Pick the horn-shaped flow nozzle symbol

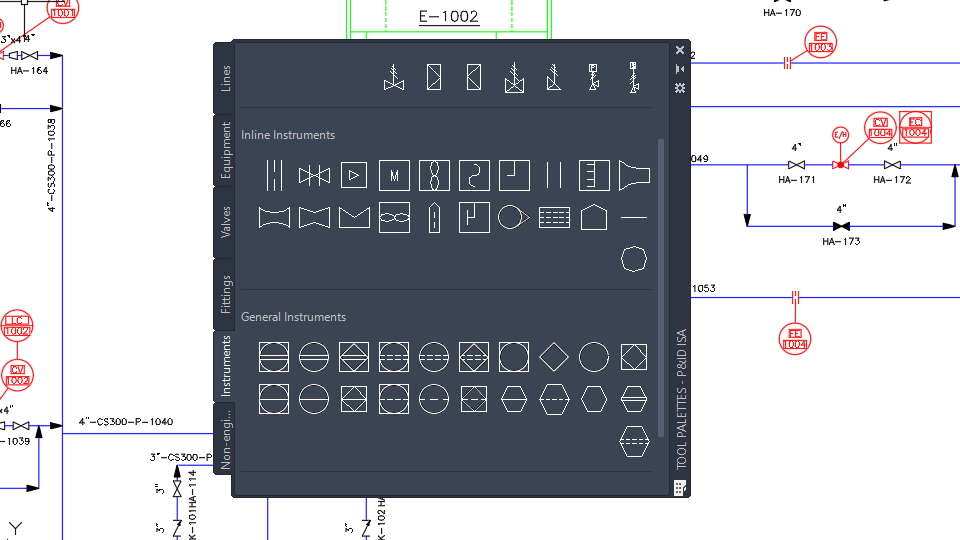pyautogui.click(x=634, y=175)
